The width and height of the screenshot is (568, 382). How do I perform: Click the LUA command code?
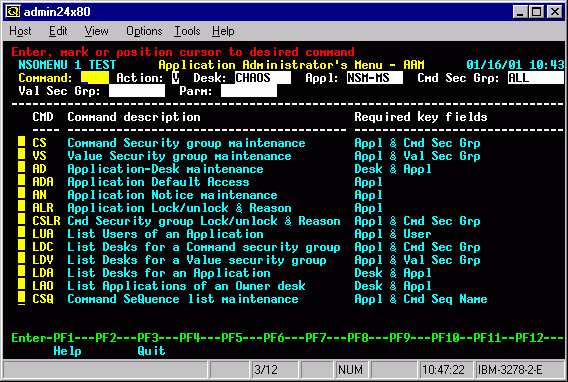(x=43, y=234)
